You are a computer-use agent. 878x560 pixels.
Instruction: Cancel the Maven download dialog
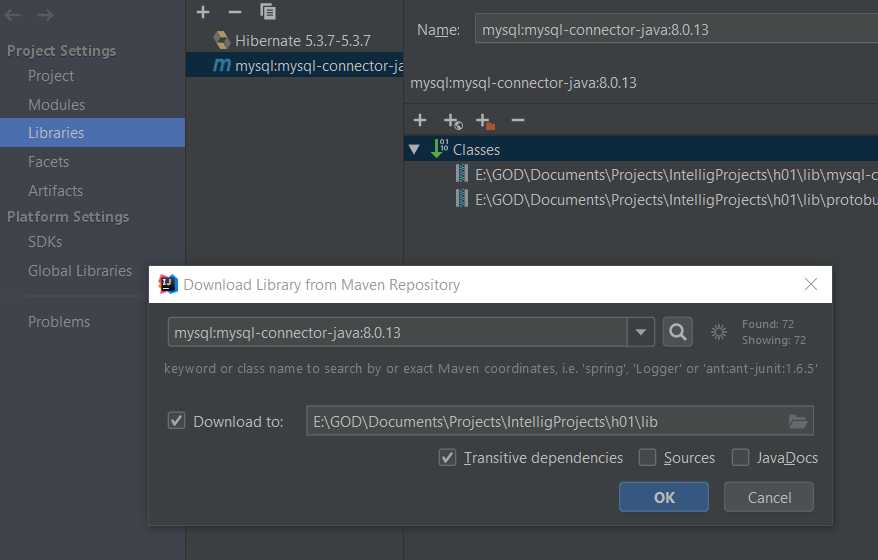(769, 497)
